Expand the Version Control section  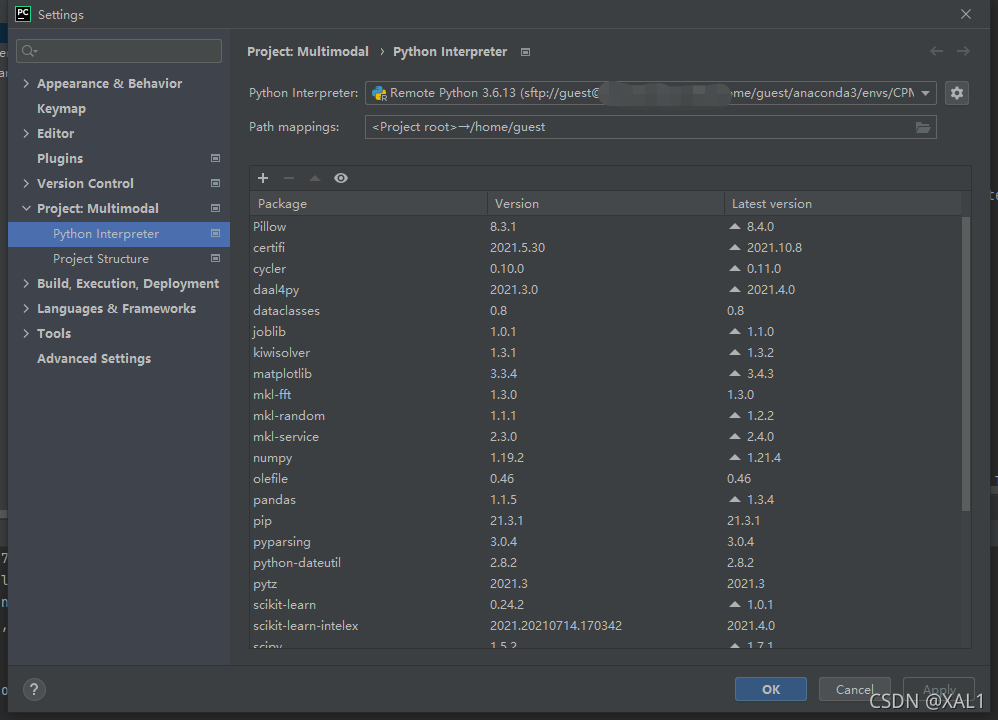pyautogui.click(x=26, y=183)
